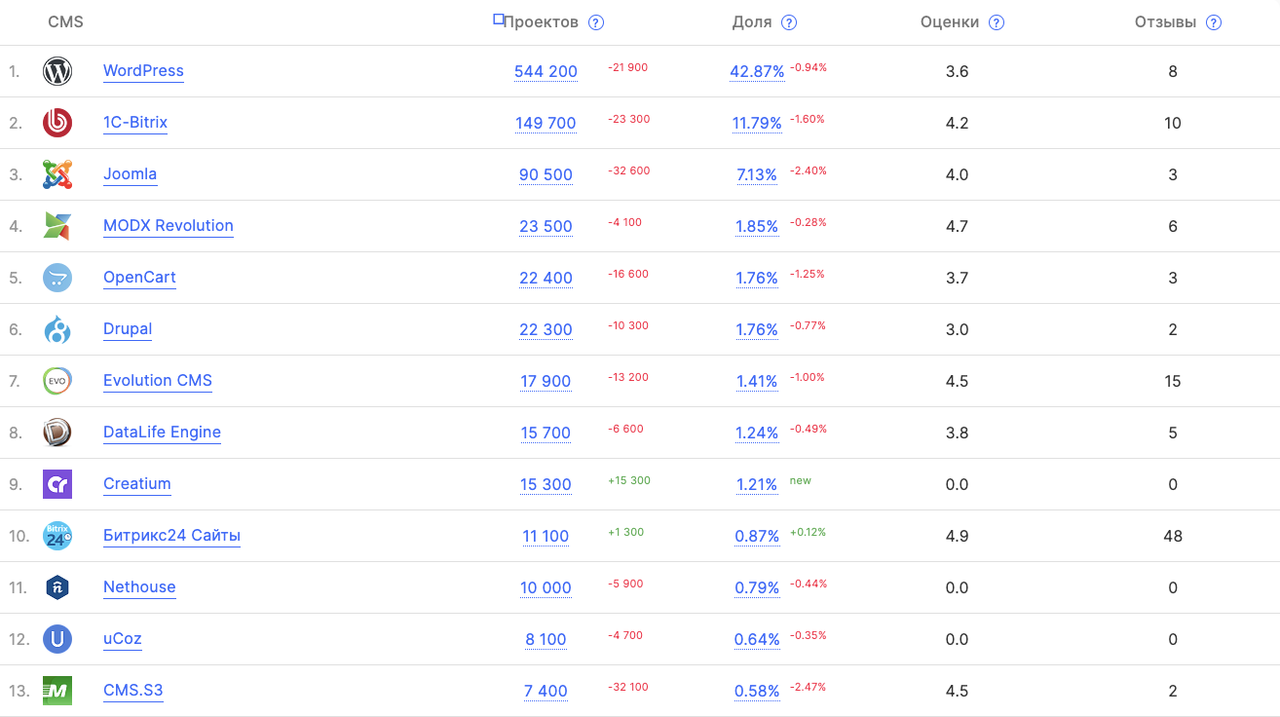The height and width of the screenshot is (717, 1280).
Task: Click Joomla share value 7.13%
Action: coord(757,175)
